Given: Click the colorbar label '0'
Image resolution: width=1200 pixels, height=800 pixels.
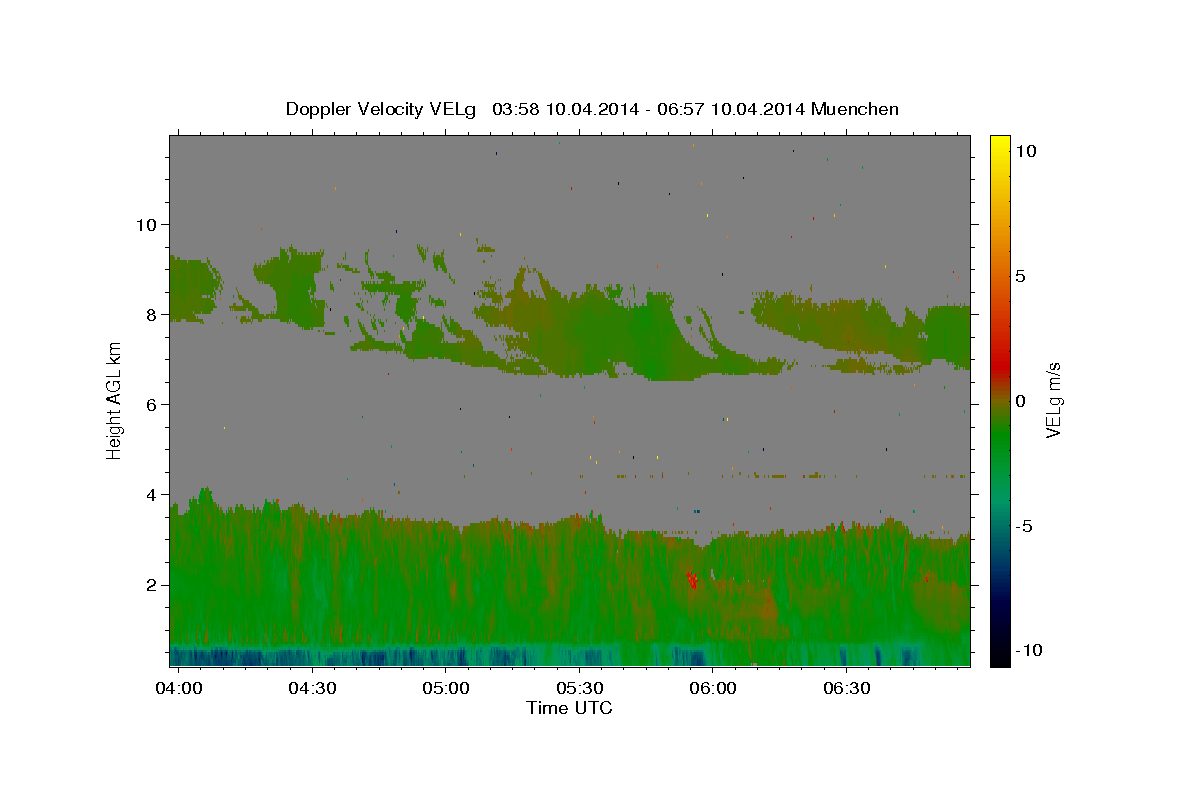Looking at the screenshot, I should [1020, 401].
